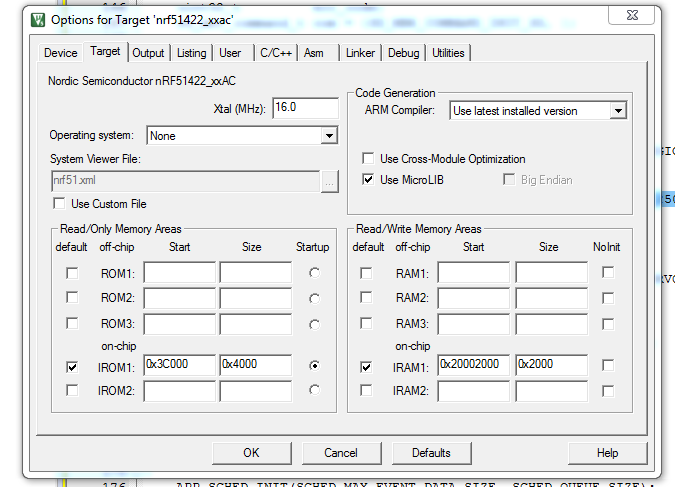Go to the Utilities tab
Viewport: 675px width, 487px height.
(x=448, y=53)
